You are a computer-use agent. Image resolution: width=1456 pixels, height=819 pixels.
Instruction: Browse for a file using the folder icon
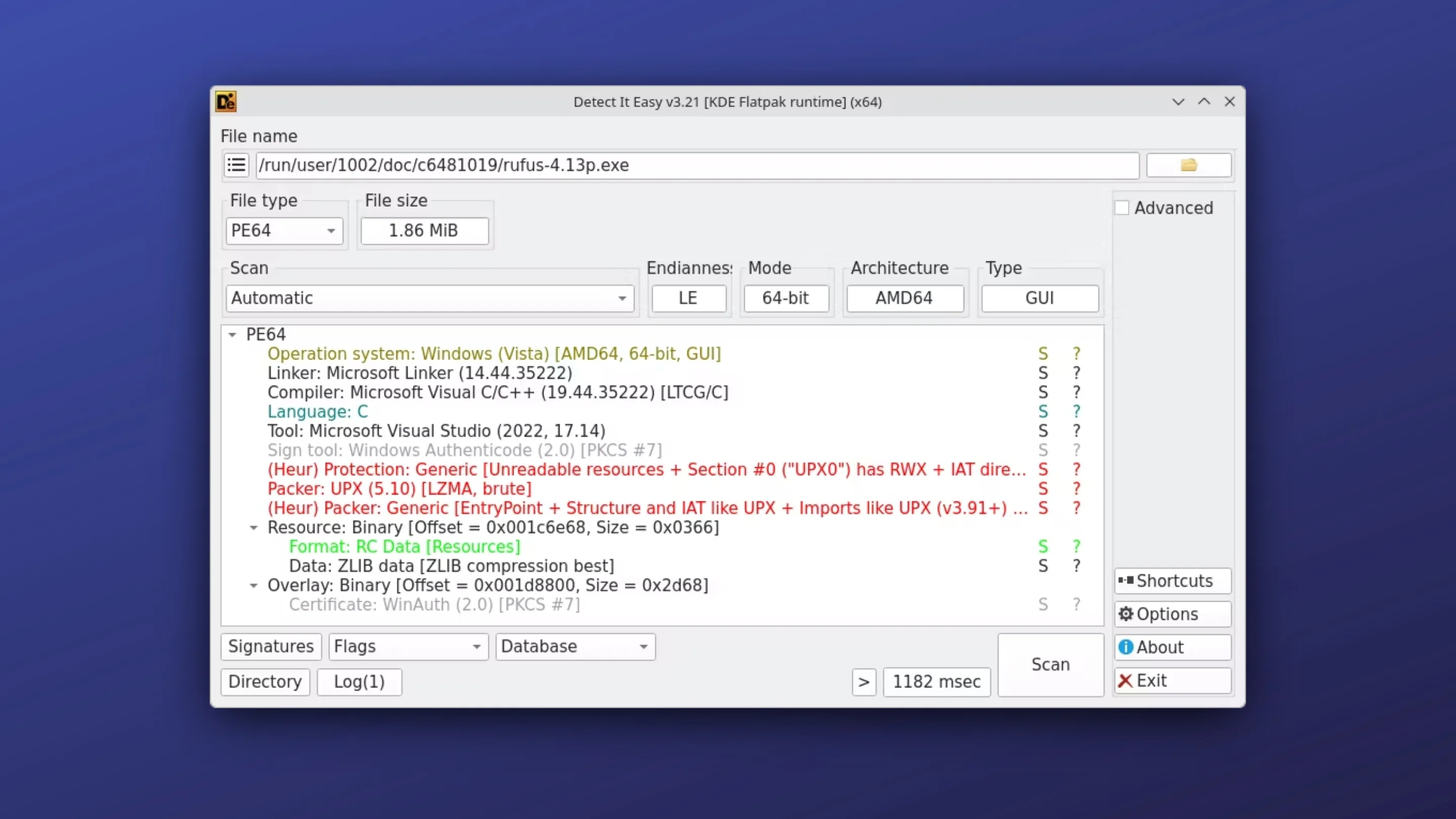click(1189, 165)
